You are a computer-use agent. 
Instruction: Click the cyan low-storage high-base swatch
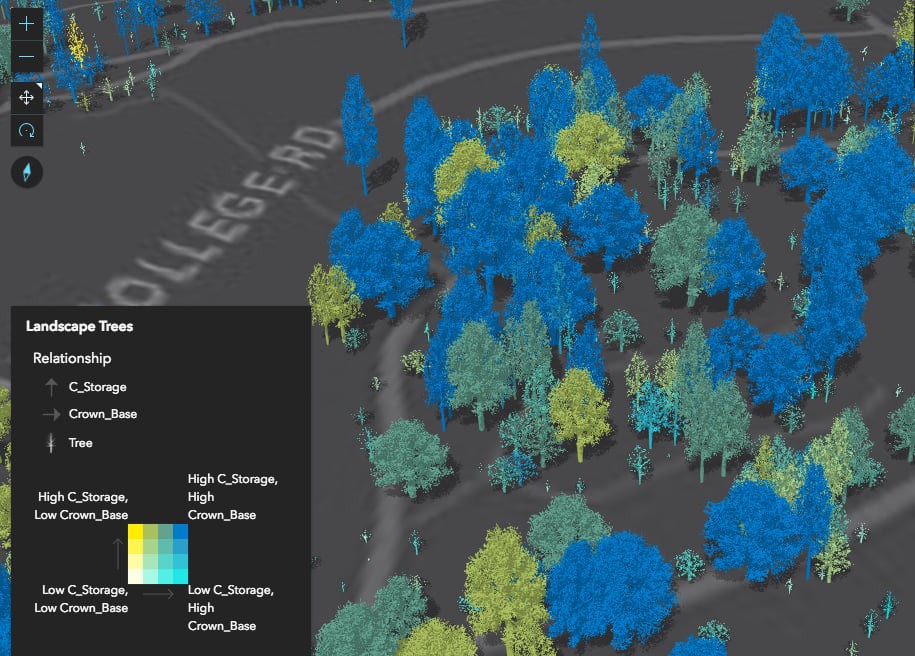[180, 576]
